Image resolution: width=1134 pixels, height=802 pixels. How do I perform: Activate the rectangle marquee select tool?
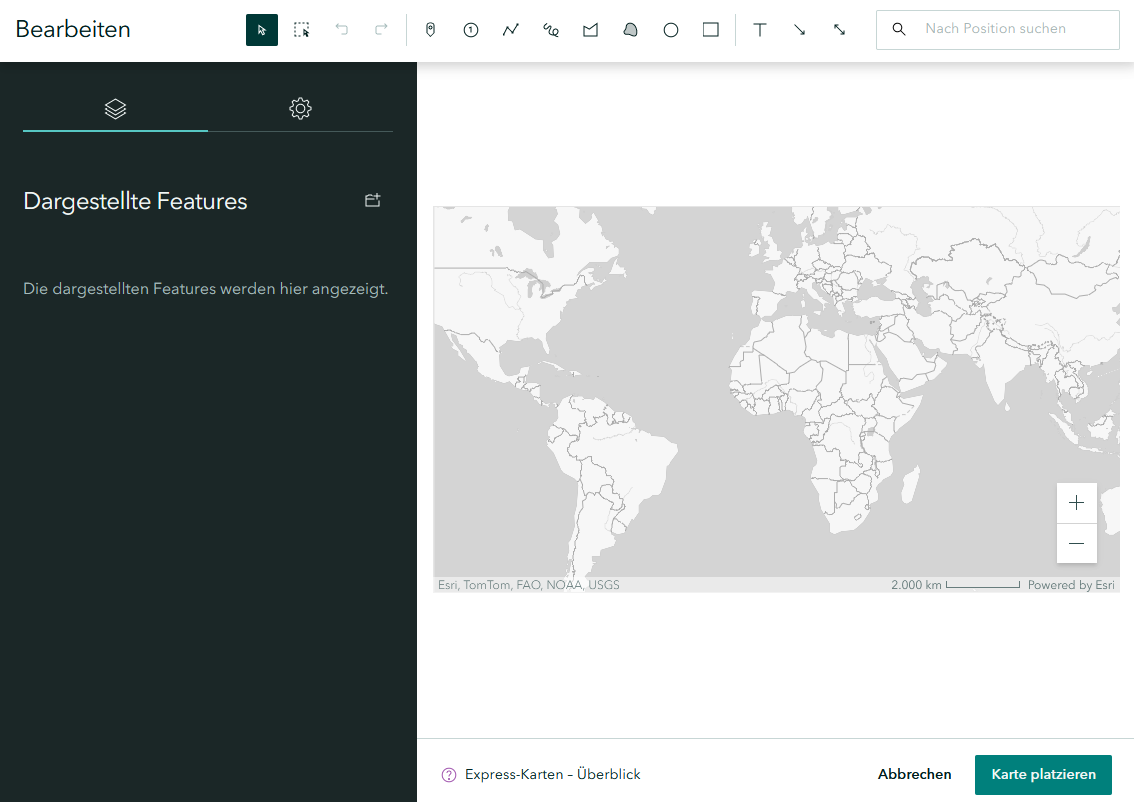pyautogui.click(x=302, y=30)
